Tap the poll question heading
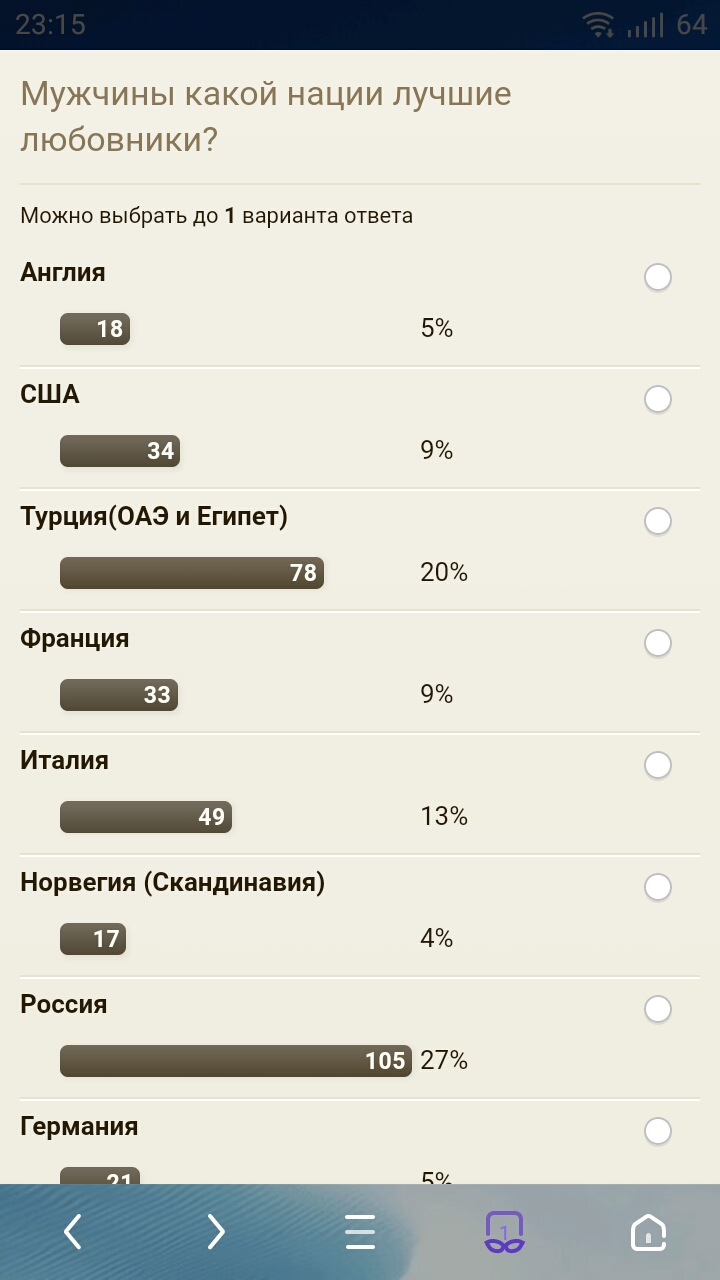Image resolution: width=720 pixels, height=1280 pixels. coord(266,117)
